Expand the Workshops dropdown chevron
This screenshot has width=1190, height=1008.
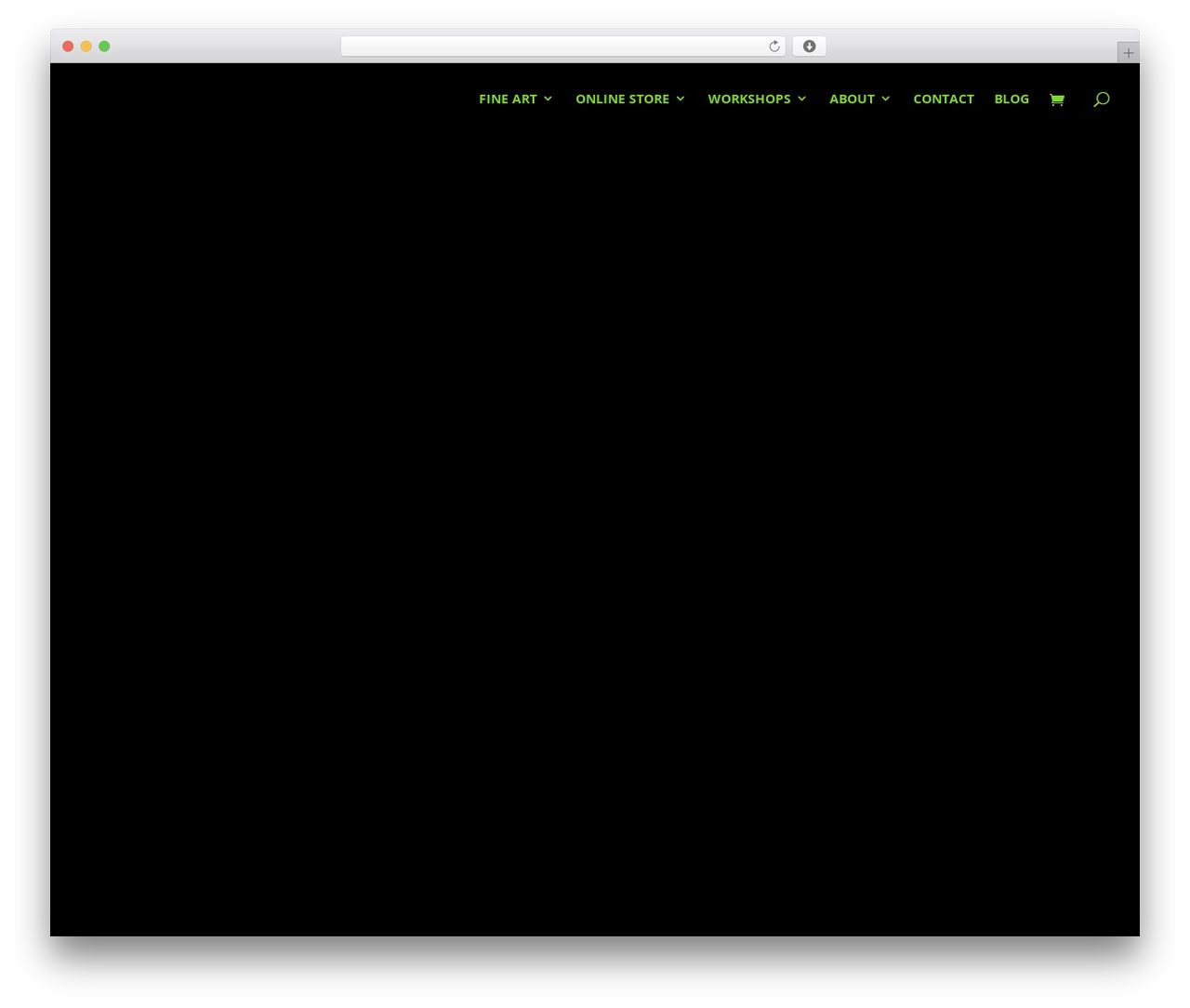tap(802, 99)
